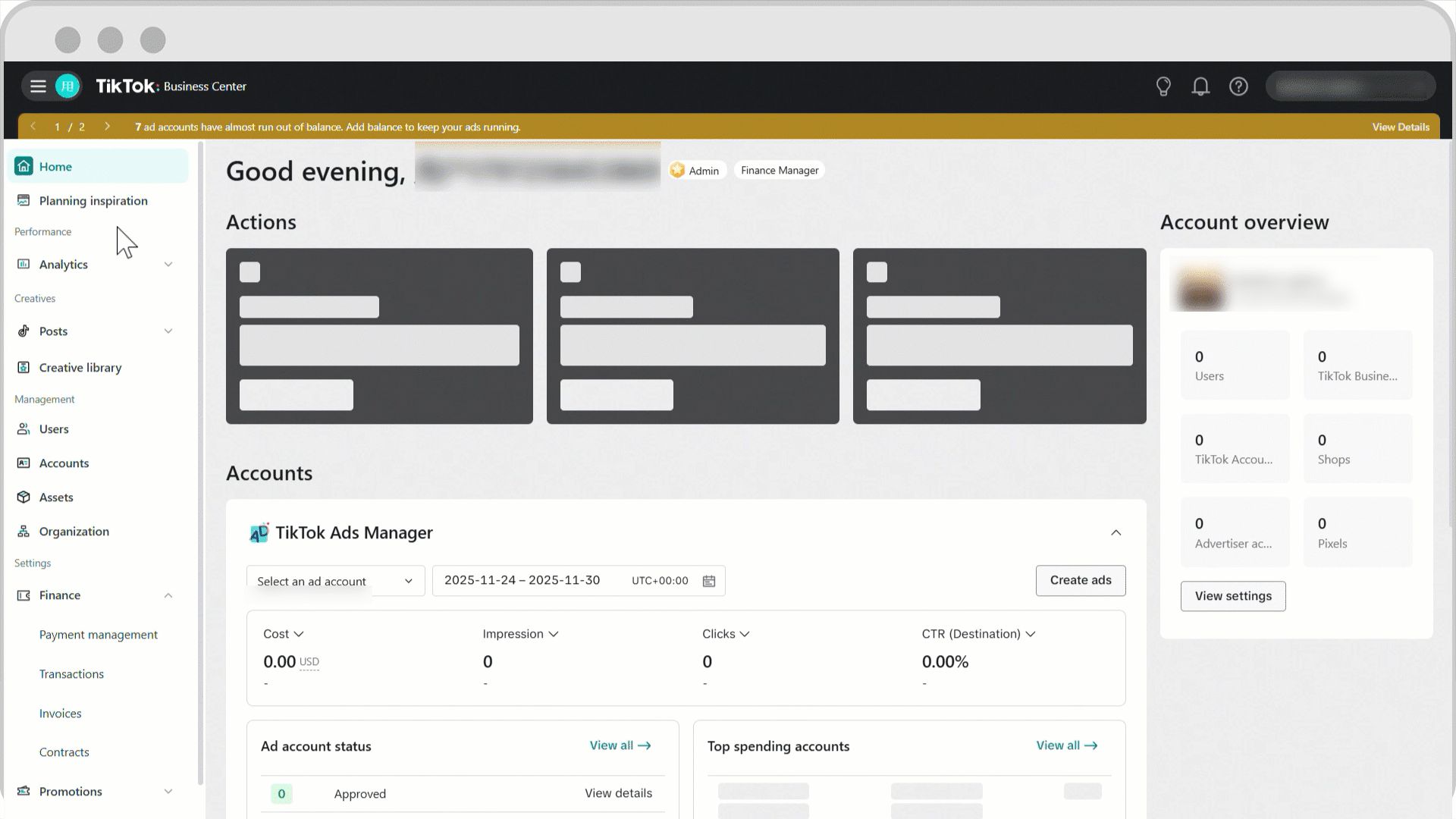Click the Creative library icon
The height and width of the screenshot is (819, 1456).
[x=24, y=367]
